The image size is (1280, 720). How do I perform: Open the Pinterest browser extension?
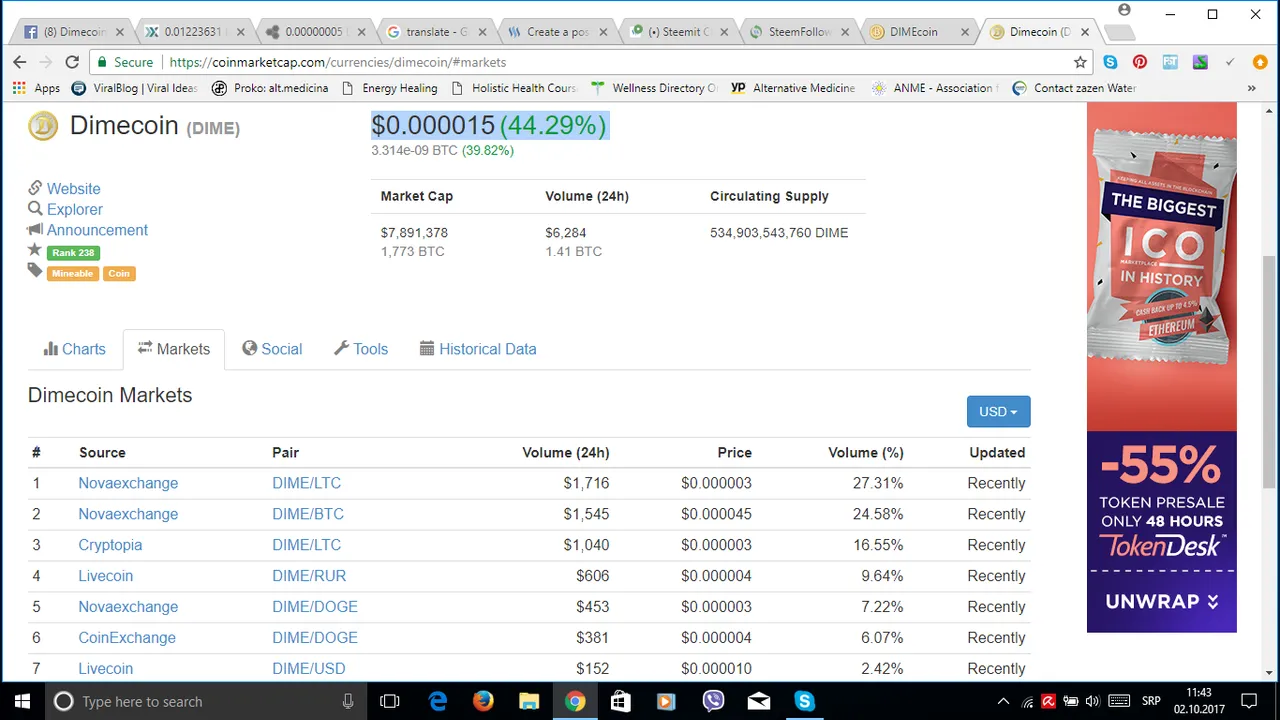[1140, 62]
